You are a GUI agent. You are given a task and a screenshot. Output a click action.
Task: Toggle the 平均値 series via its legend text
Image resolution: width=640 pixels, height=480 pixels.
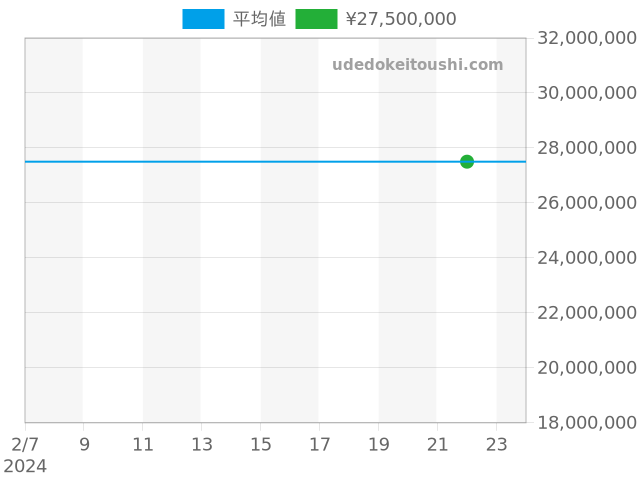coord(259,19)
